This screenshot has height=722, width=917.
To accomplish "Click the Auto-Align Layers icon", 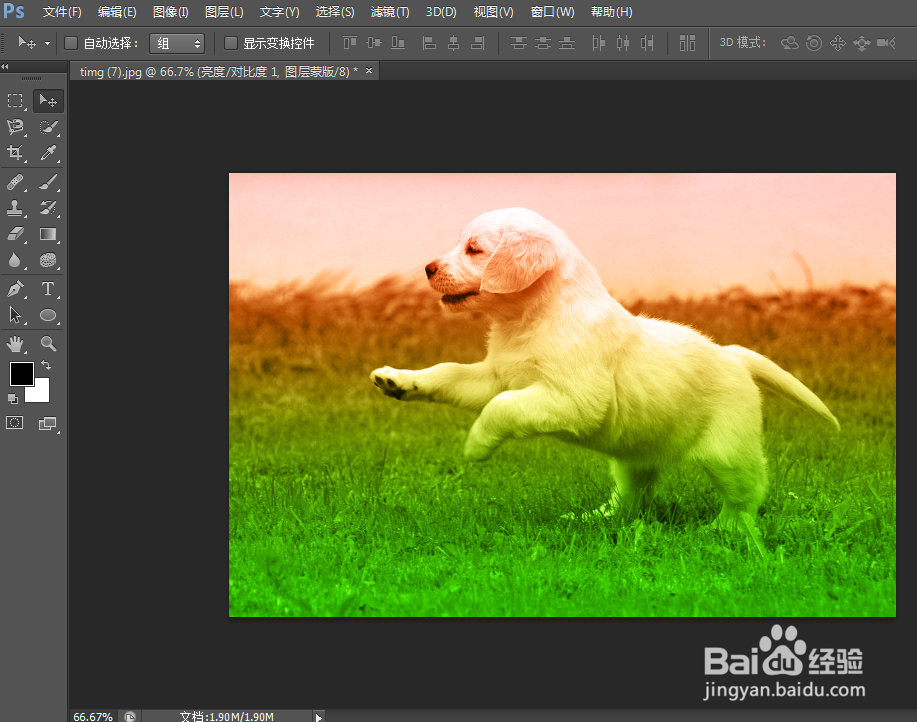I will (x=687, y=43).
